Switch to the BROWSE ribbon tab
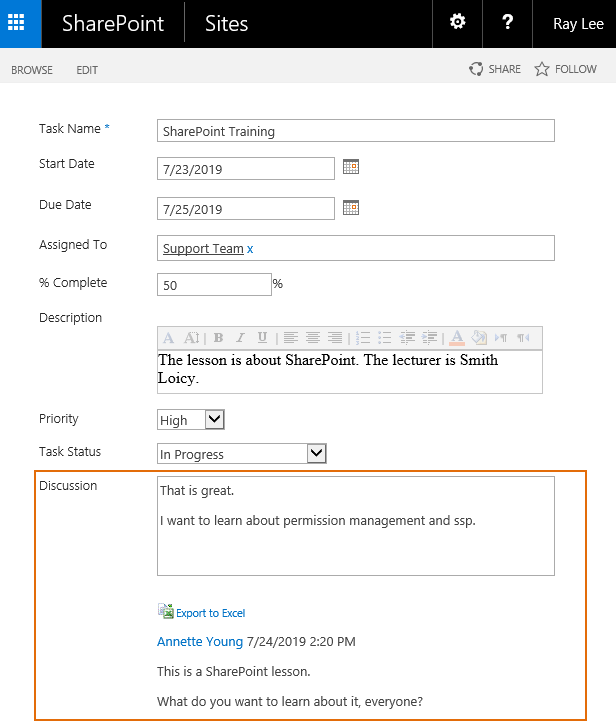Screen dimensions: 616x727 click(x=31, y=70)
